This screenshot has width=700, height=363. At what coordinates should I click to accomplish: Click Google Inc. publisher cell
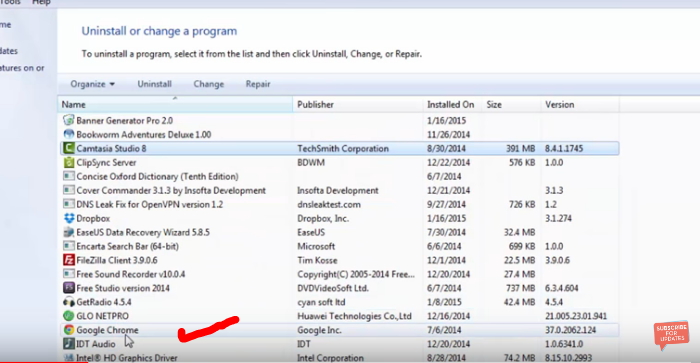[x=319, y=330]
